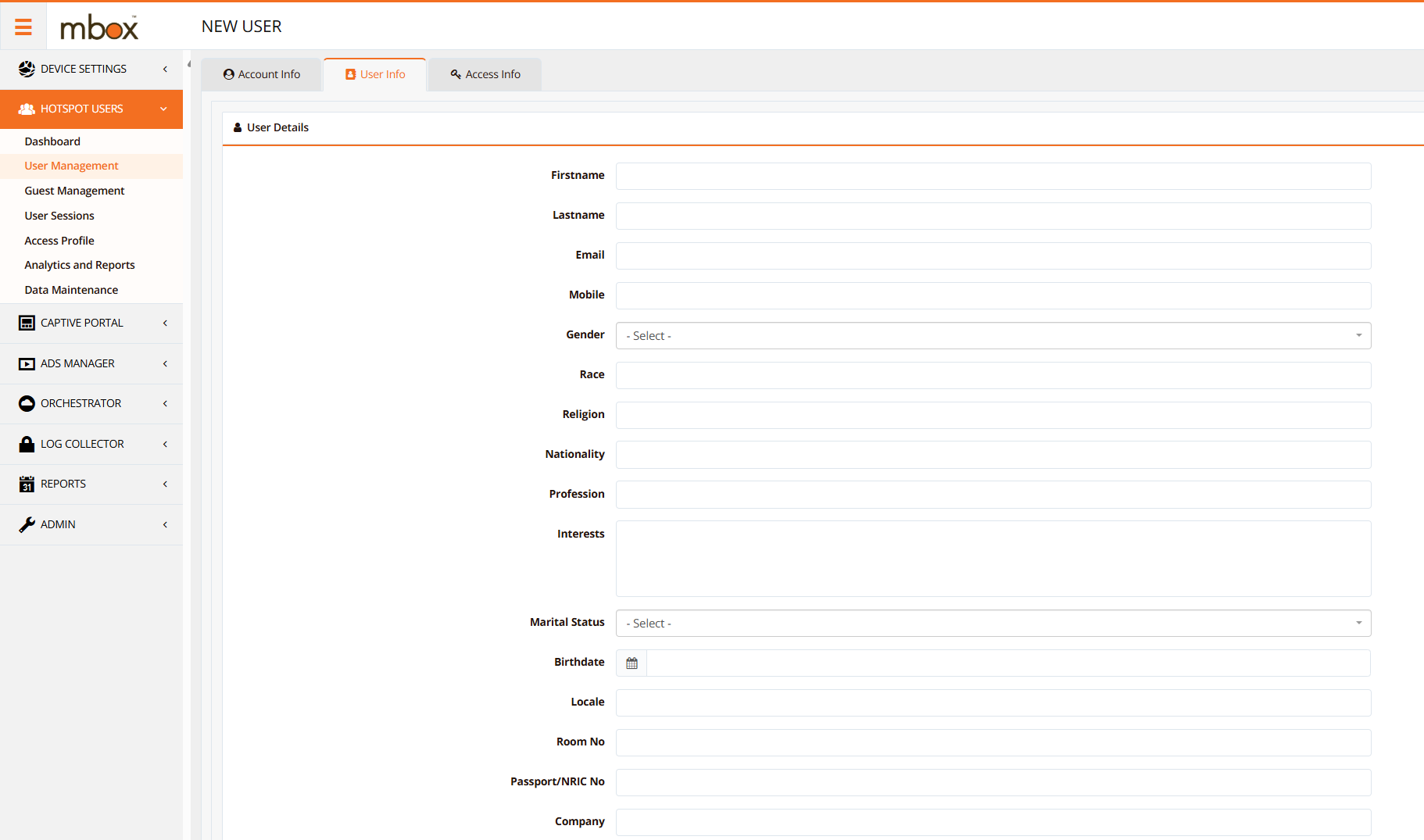Screen dimensions: 1424x840
Task: Click the Firstname input field
Action: (x=993, y=177)
